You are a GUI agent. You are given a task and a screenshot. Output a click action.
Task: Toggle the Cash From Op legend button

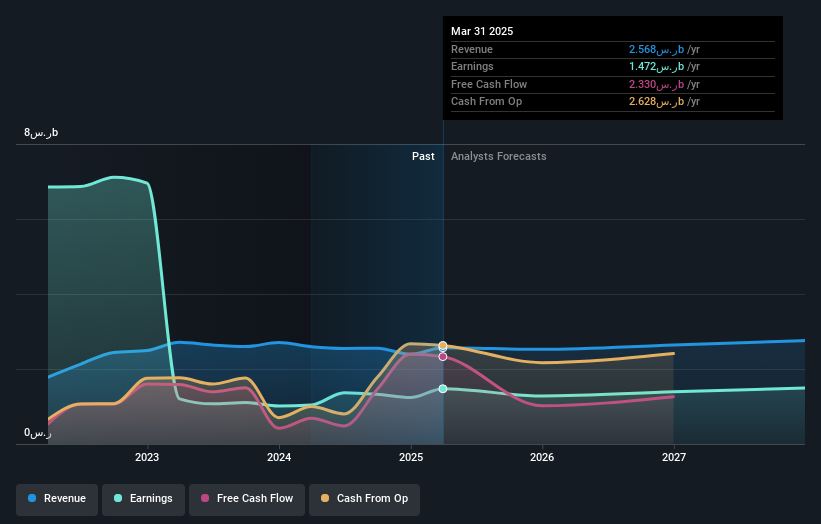point(364,499)
